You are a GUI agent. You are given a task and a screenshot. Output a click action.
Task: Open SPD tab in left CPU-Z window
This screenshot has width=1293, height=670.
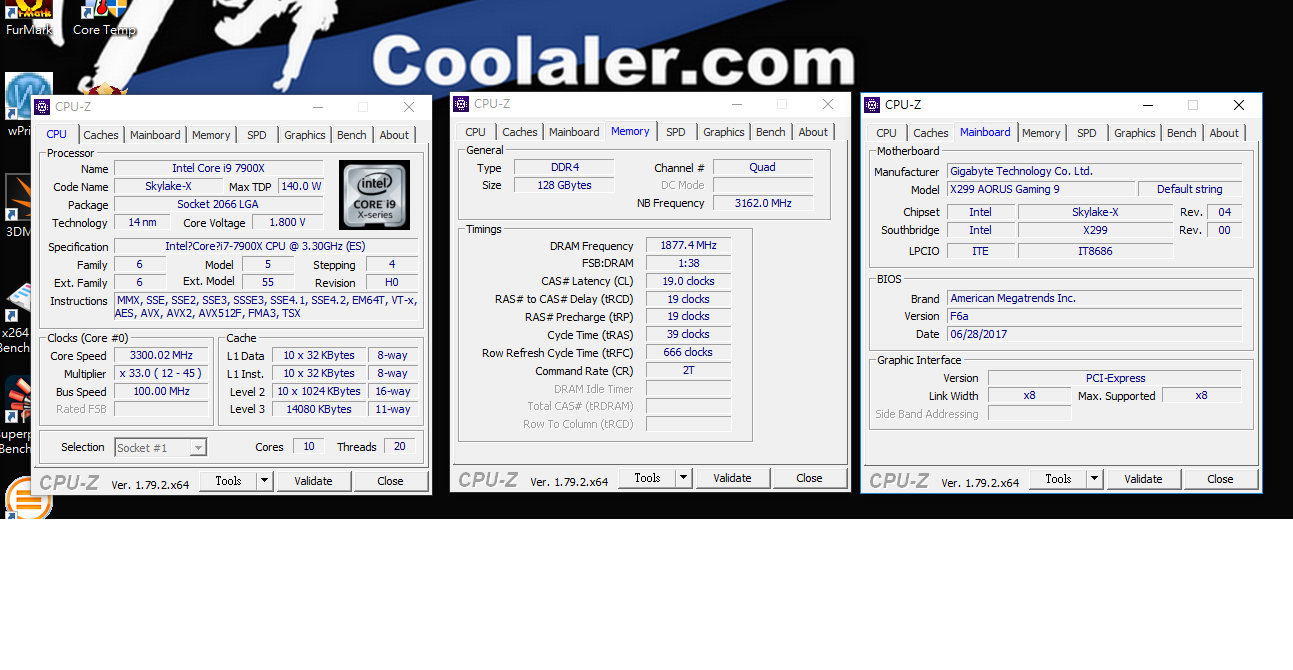(x=257, y=135)
